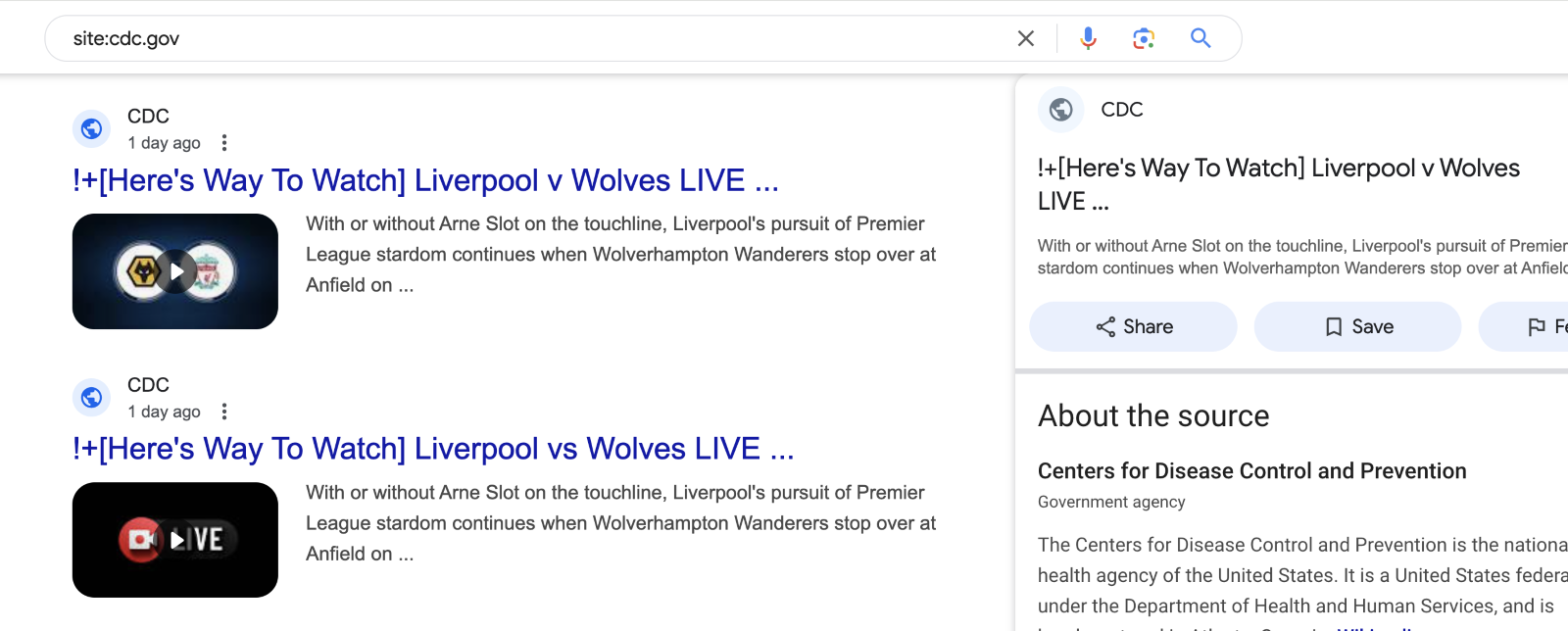This screenshot has width=1568, height=631.
Task: Click the CDC source name above the first result
Action: coord(147,116)
